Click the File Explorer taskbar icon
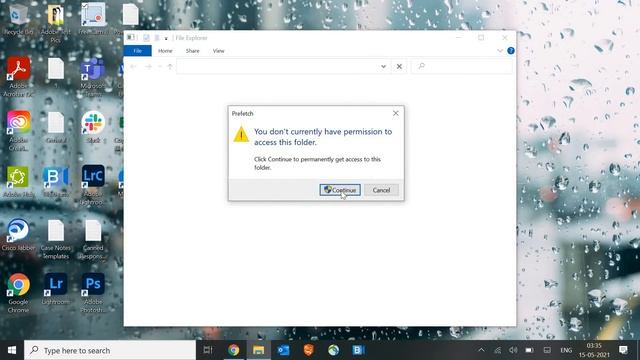Screen dimensions: 640x360 [258, 350]
